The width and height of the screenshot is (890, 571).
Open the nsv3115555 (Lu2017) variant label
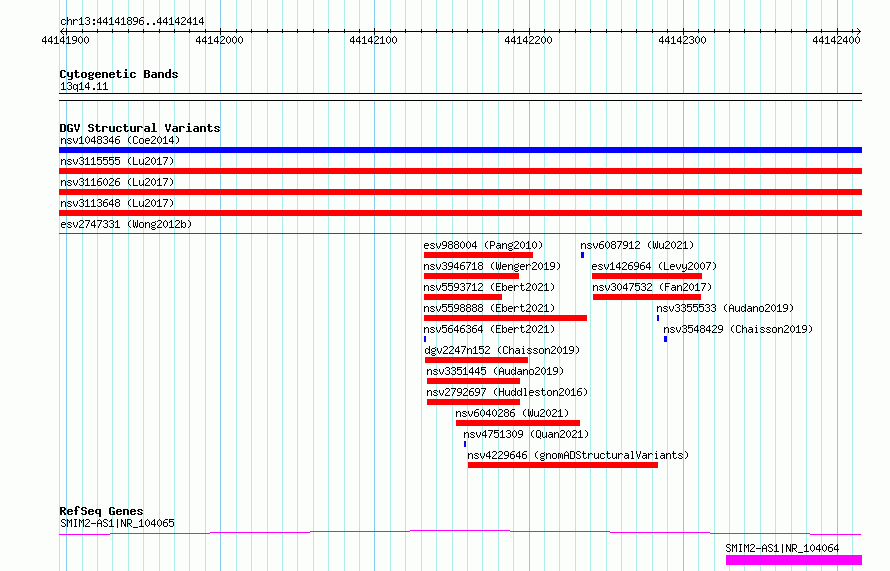click(117, 161)
